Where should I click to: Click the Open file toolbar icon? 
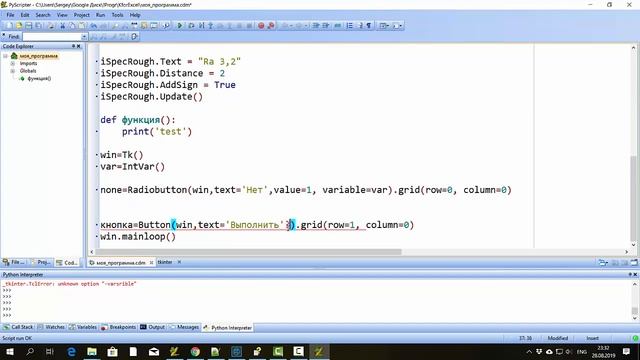[x=19, y=26]
